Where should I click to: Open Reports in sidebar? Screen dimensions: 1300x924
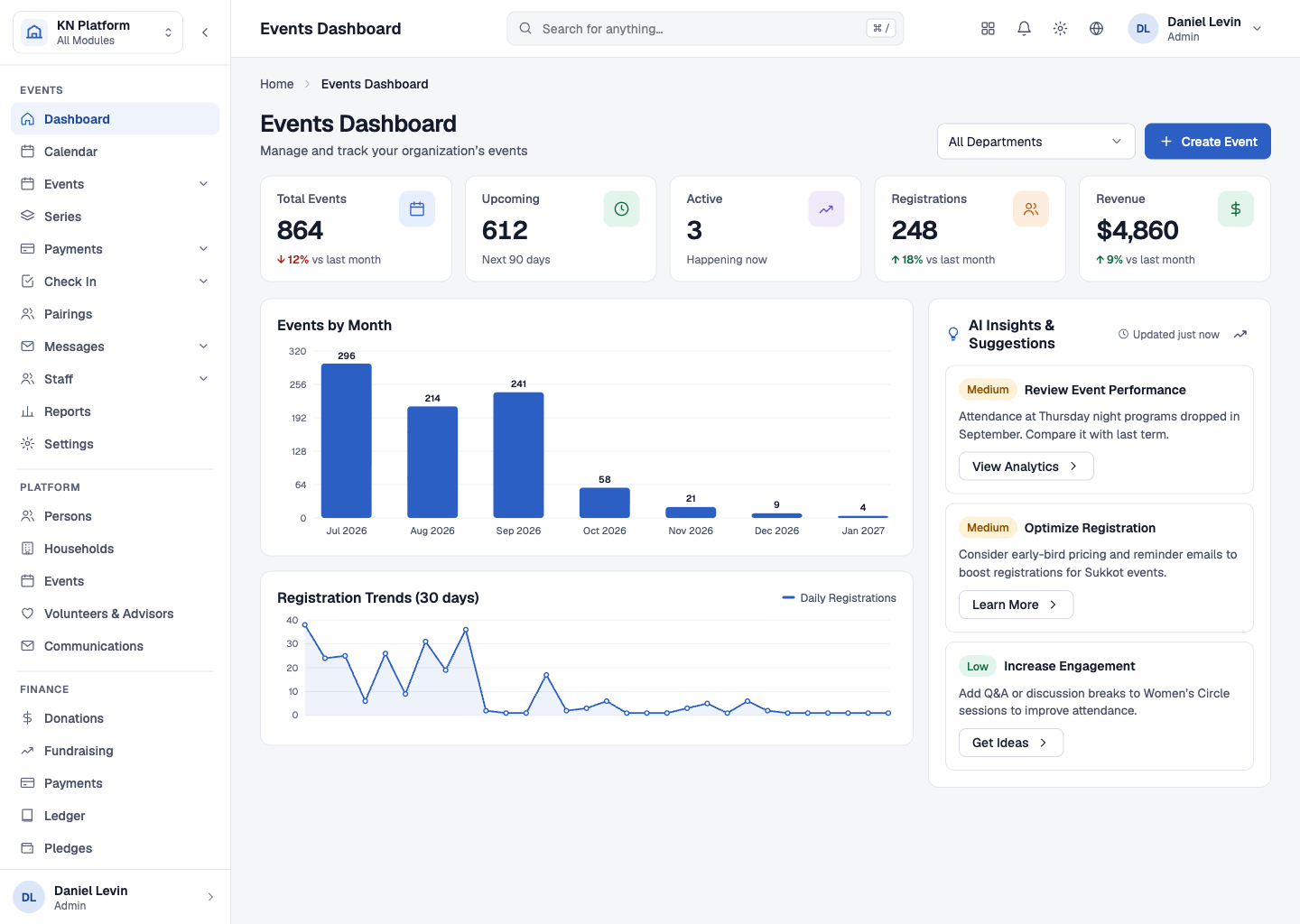click(115, 411)
